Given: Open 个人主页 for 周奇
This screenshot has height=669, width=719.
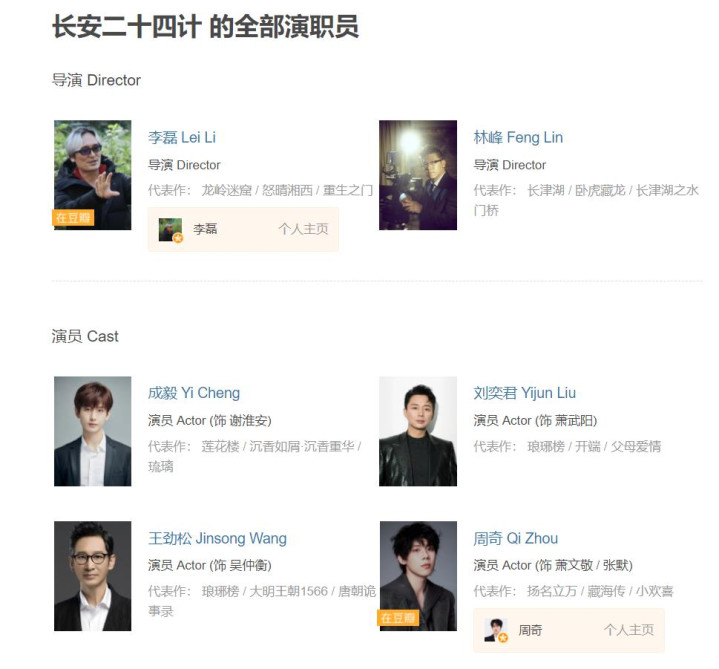Looking at the screenshot, I should [x=629, y=630].
